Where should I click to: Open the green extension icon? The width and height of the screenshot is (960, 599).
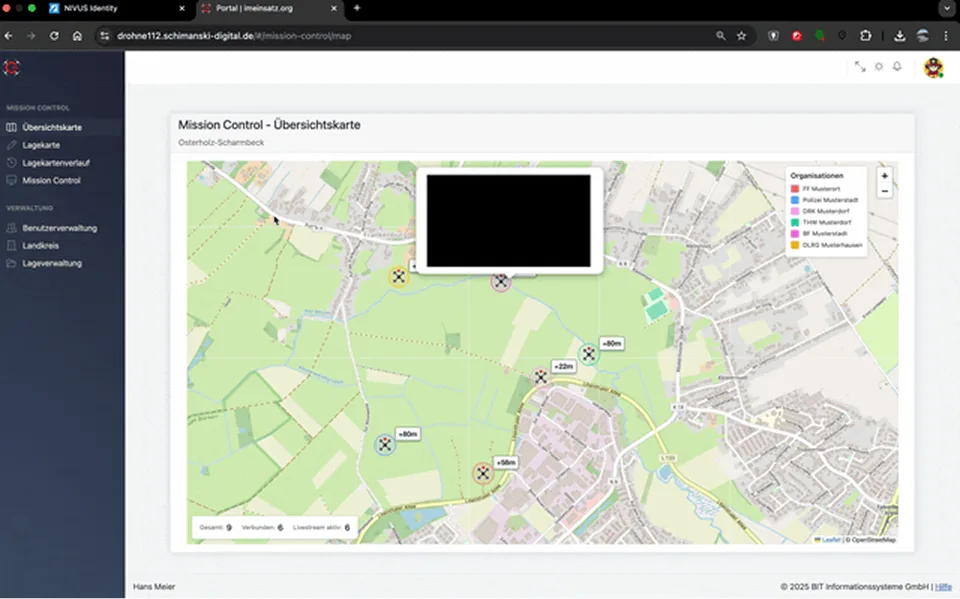[820, 36]
